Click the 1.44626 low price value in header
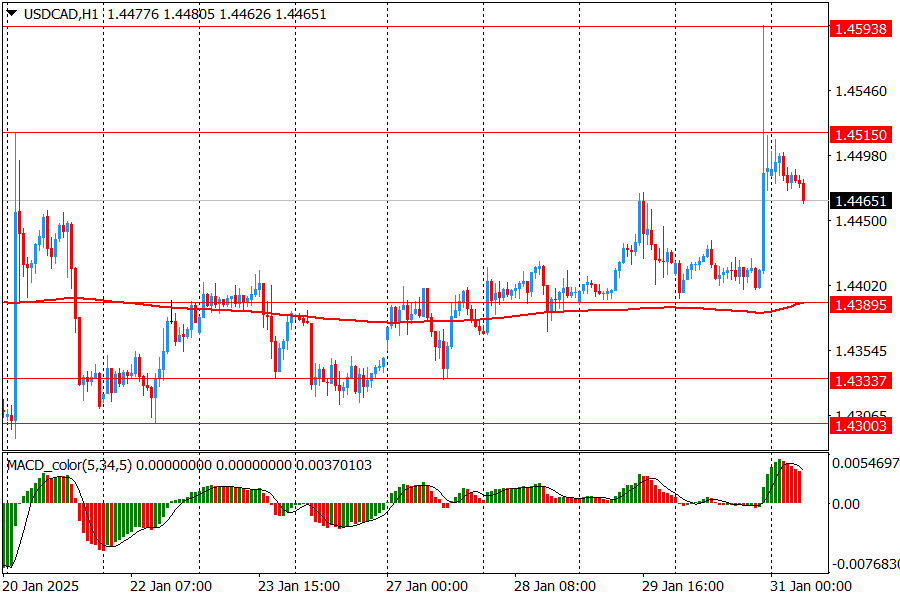 point(245,14)
